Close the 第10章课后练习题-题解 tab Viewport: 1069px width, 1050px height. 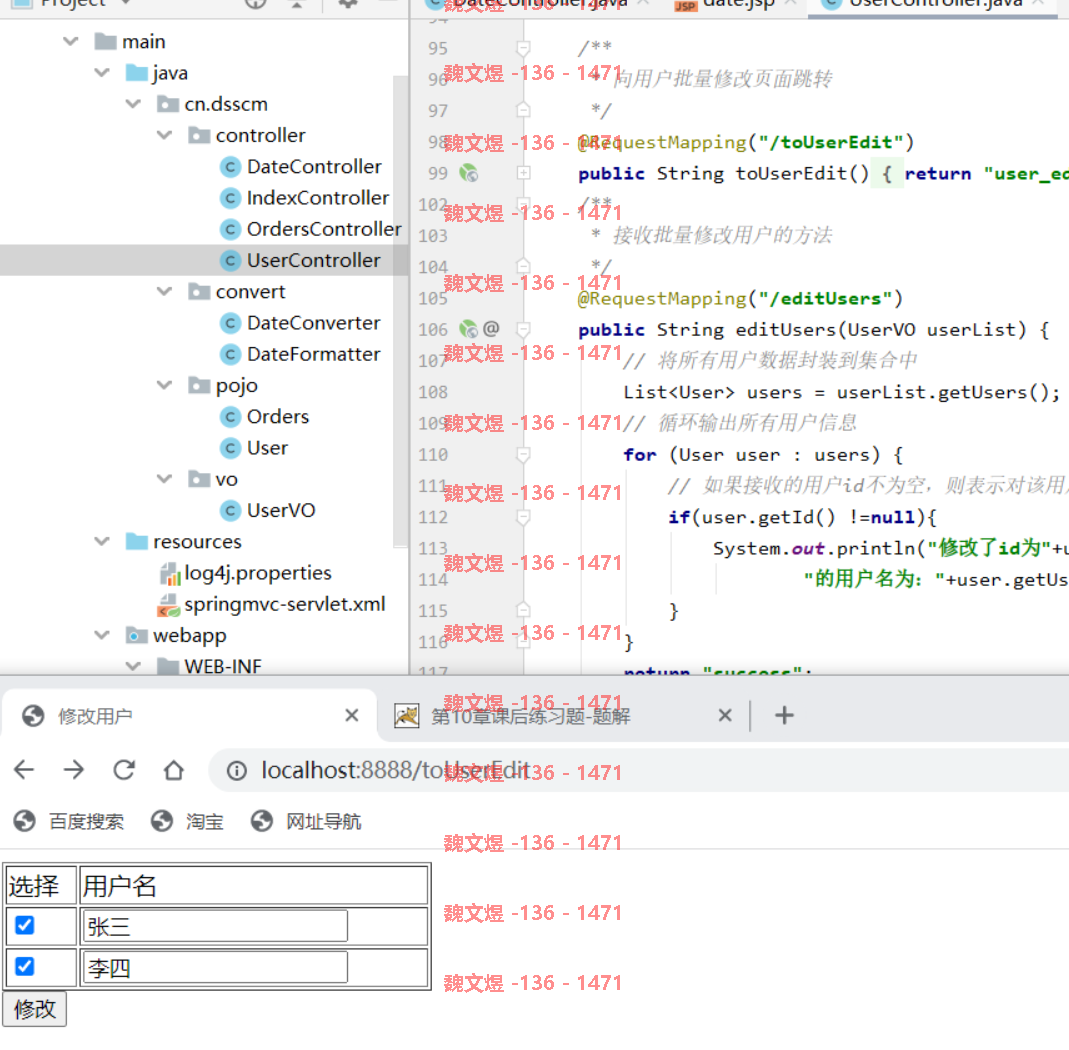coord(725,715)
